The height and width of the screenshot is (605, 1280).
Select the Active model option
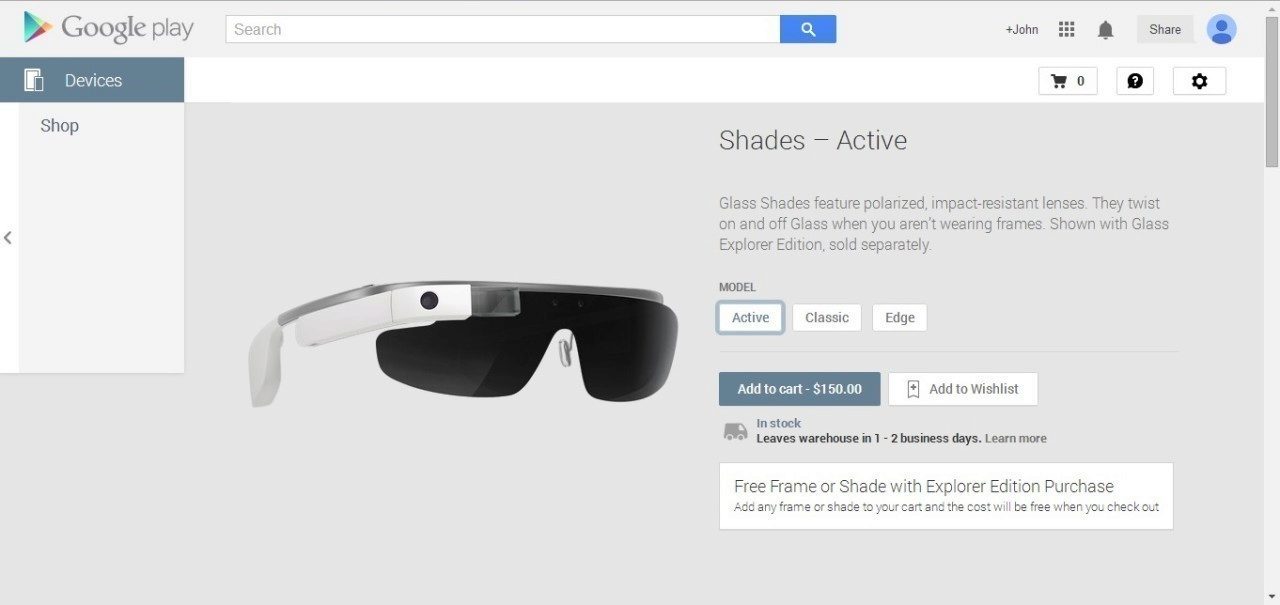point(750,317)
